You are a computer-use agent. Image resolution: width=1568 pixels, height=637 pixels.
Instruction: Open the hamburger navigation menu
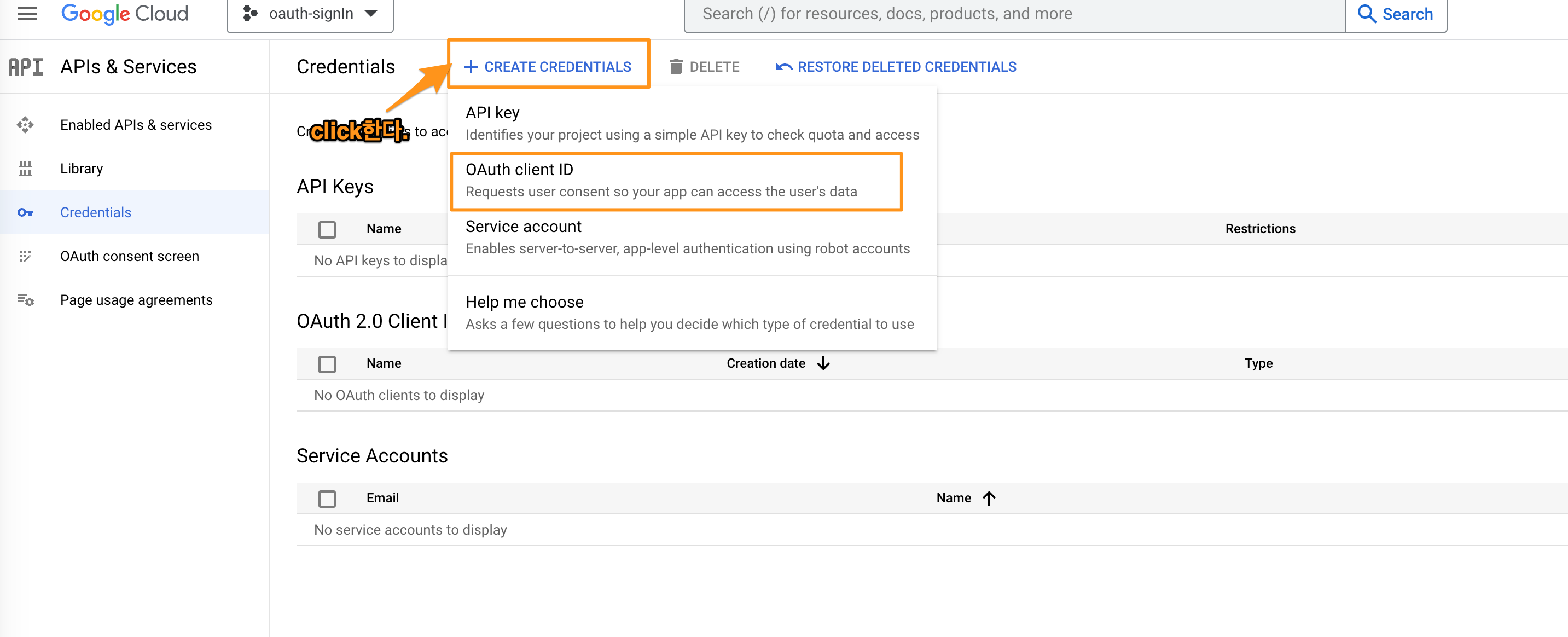point(27,13)
